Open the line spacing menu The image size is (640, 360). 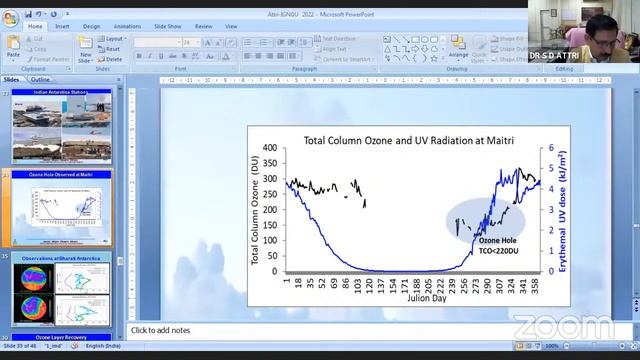[x=304, y=42]
